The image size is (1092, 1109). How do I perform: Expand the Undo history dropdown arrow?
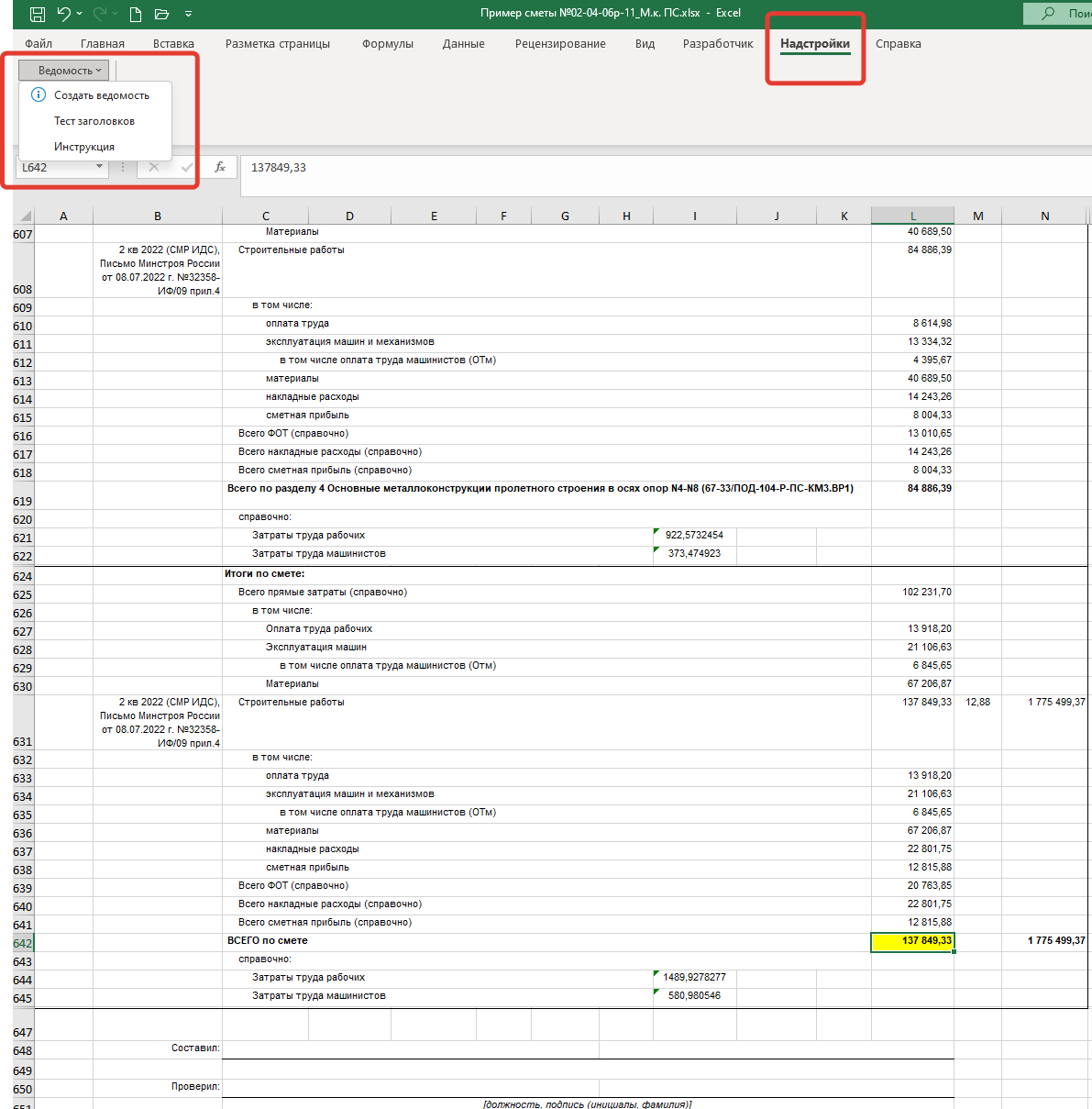tap(80, 14)
